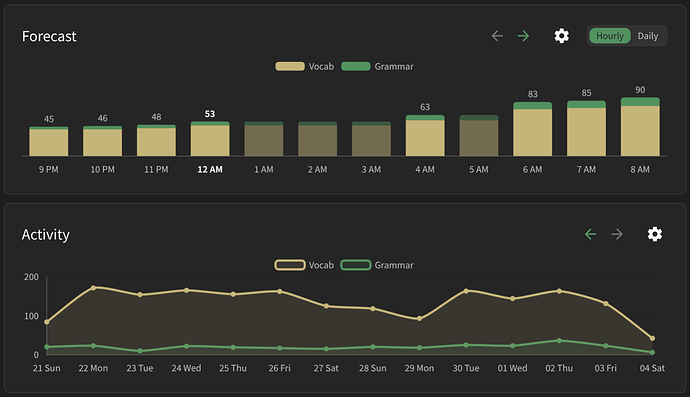Click the 7 AM forecast bar

click(586, 128)
